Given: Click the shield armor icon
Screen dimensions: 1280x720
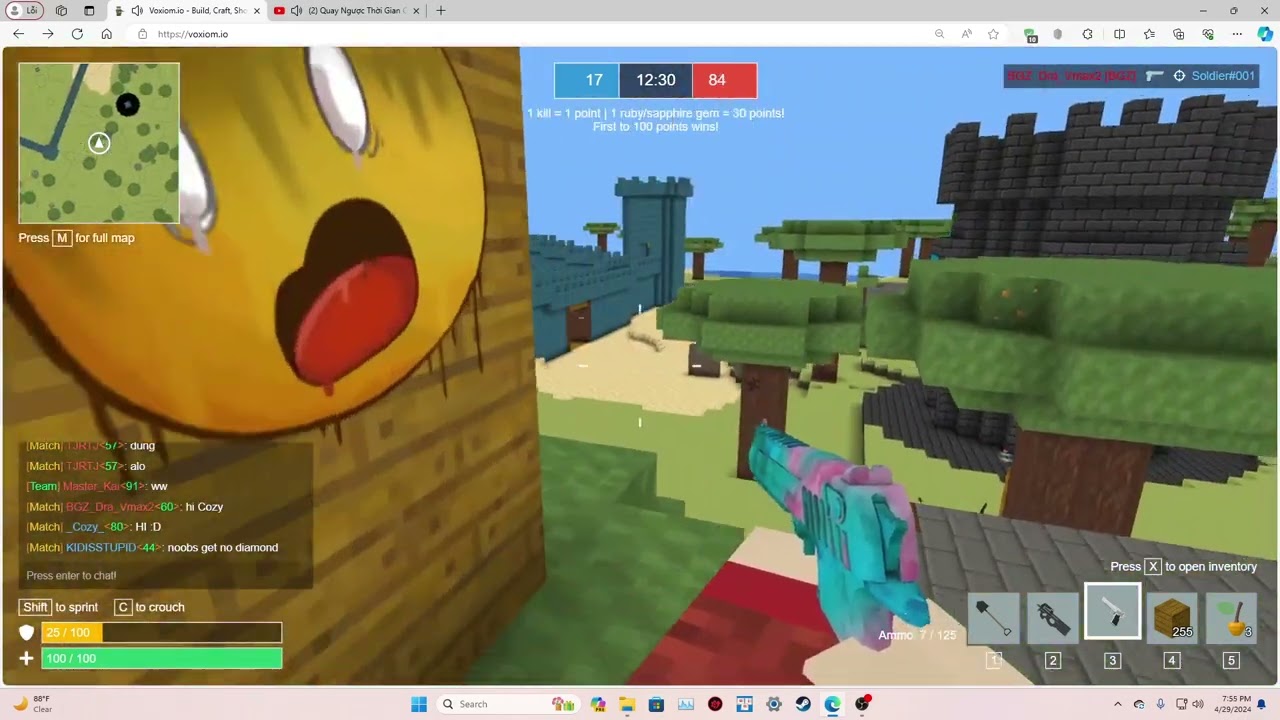Looking at the screenshot, I should coord(27,632).
